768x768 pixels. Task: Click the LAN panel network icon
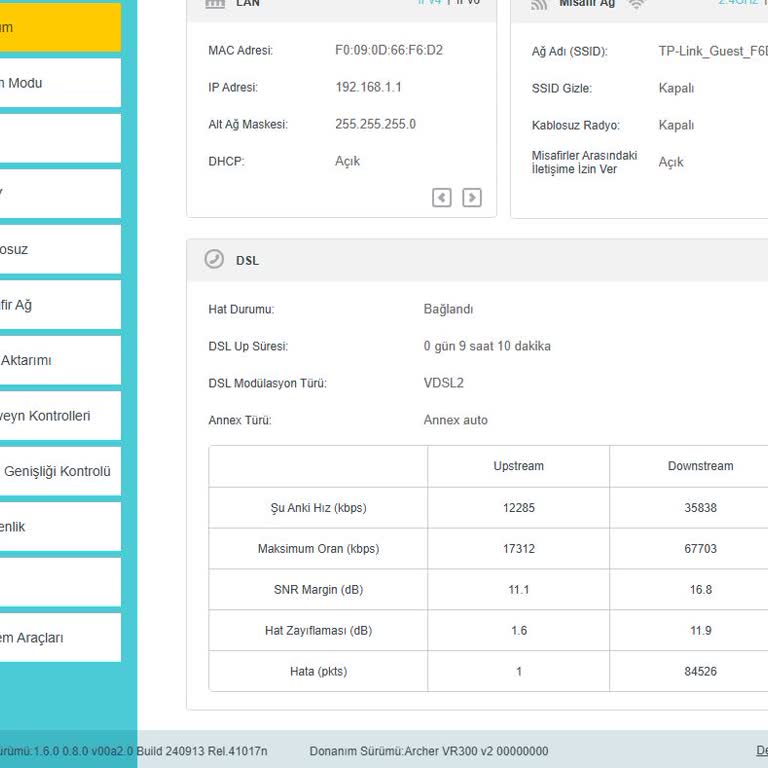[215, 4]
